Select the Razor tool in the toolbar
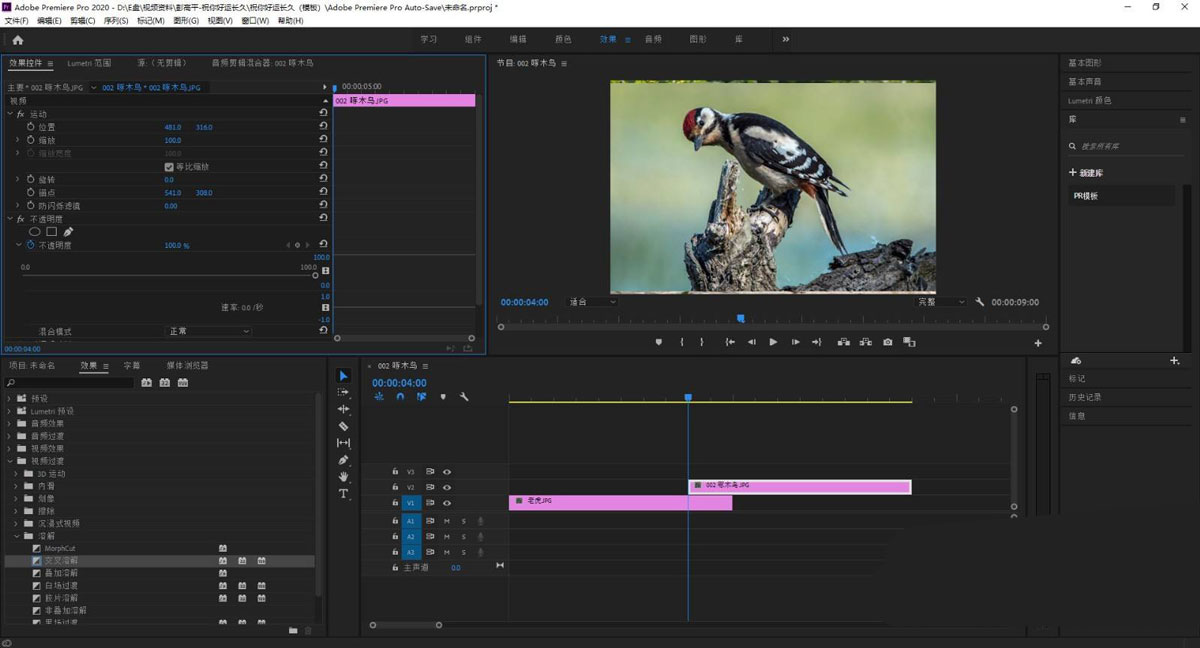 (343, 426)
